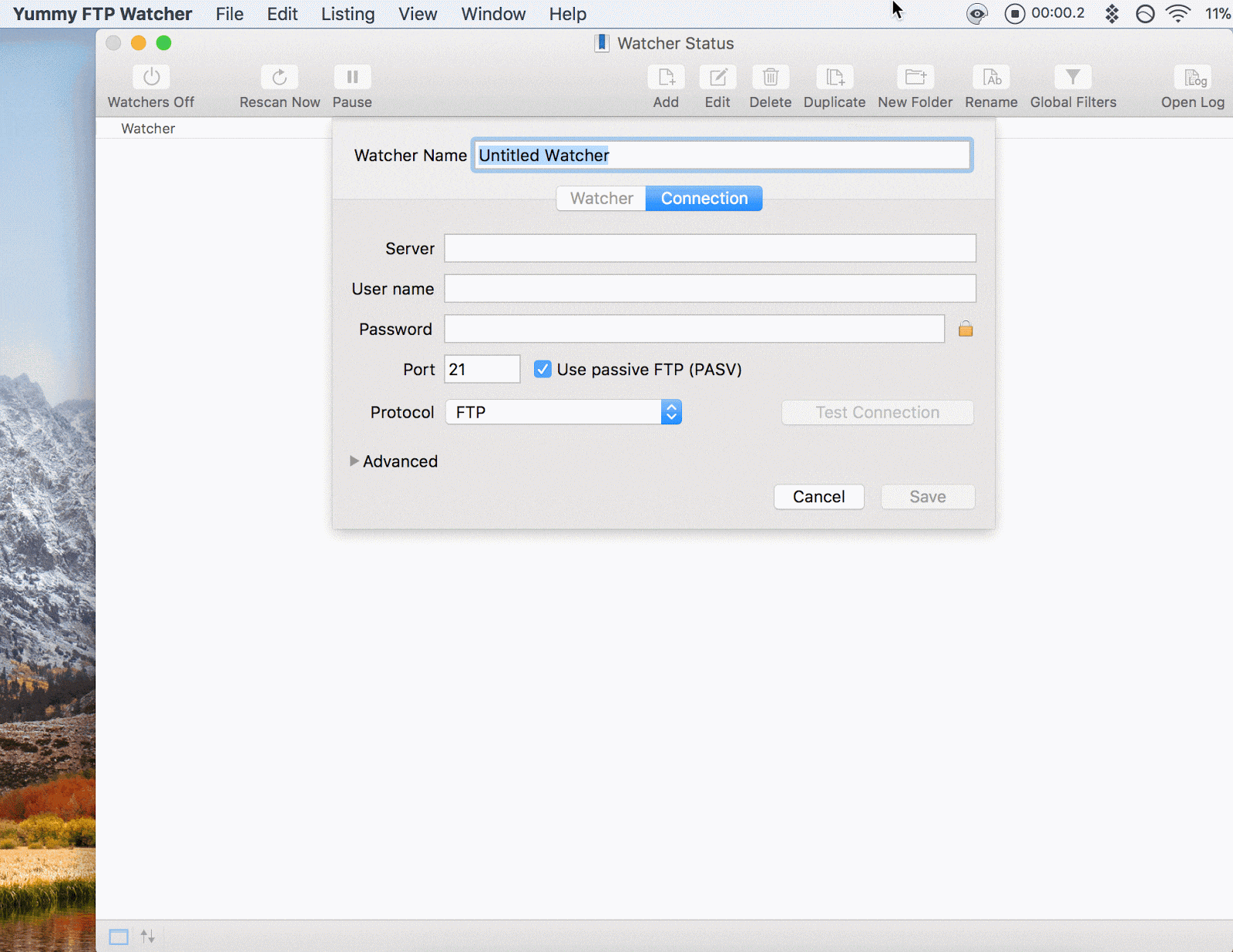Open the Help menu

pyautogui.click(x=567, y=14)
